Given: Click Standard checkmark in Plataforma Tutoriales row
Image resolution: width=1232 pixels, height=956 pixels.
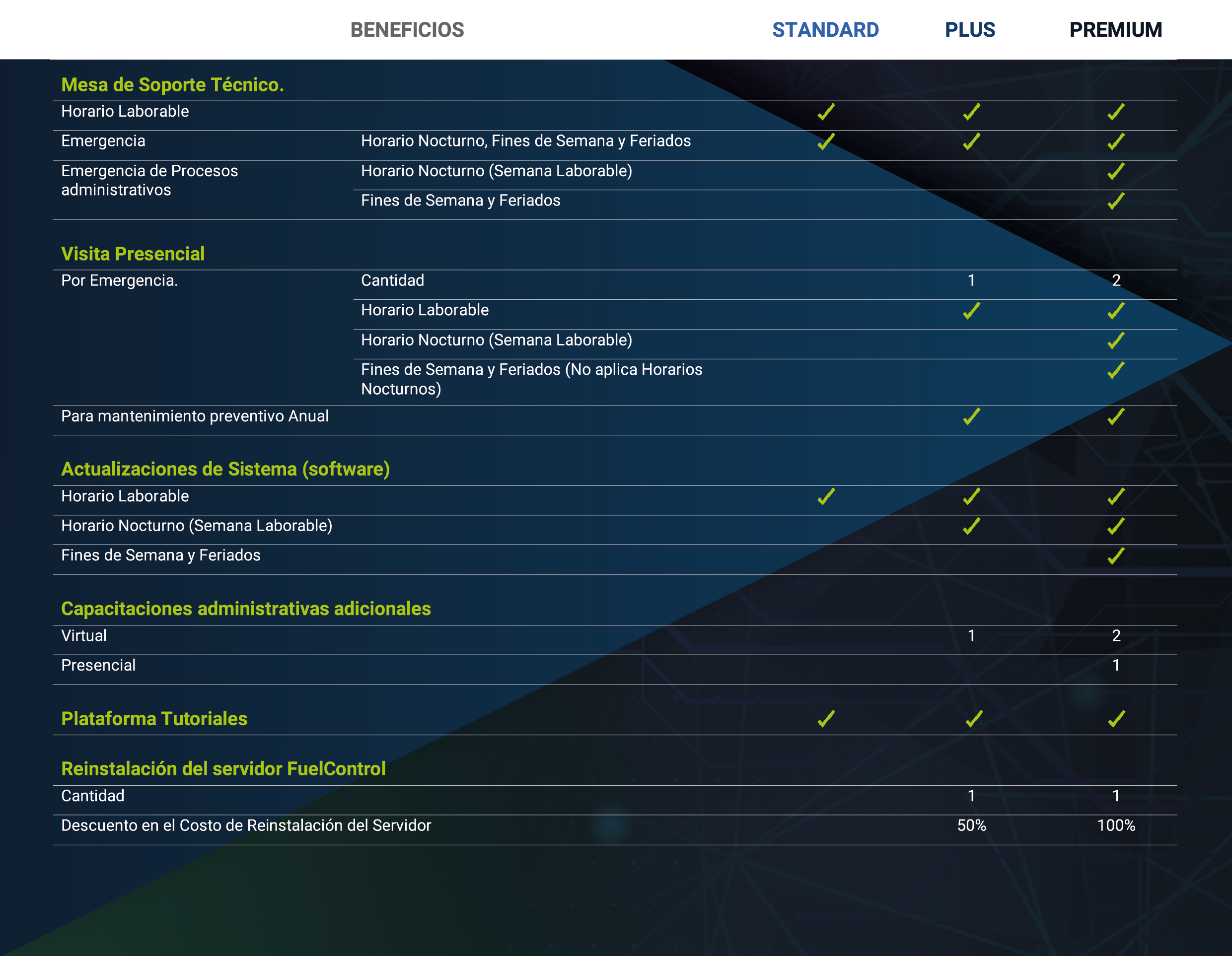Looking at the screenshot, I should 826,719.
